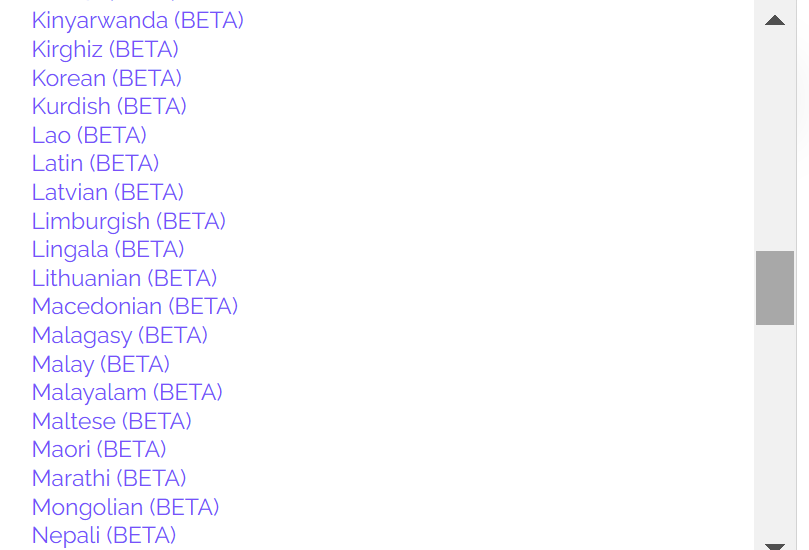
Task: Select Macedonian (BETA) language
Action: coord(135,306)
